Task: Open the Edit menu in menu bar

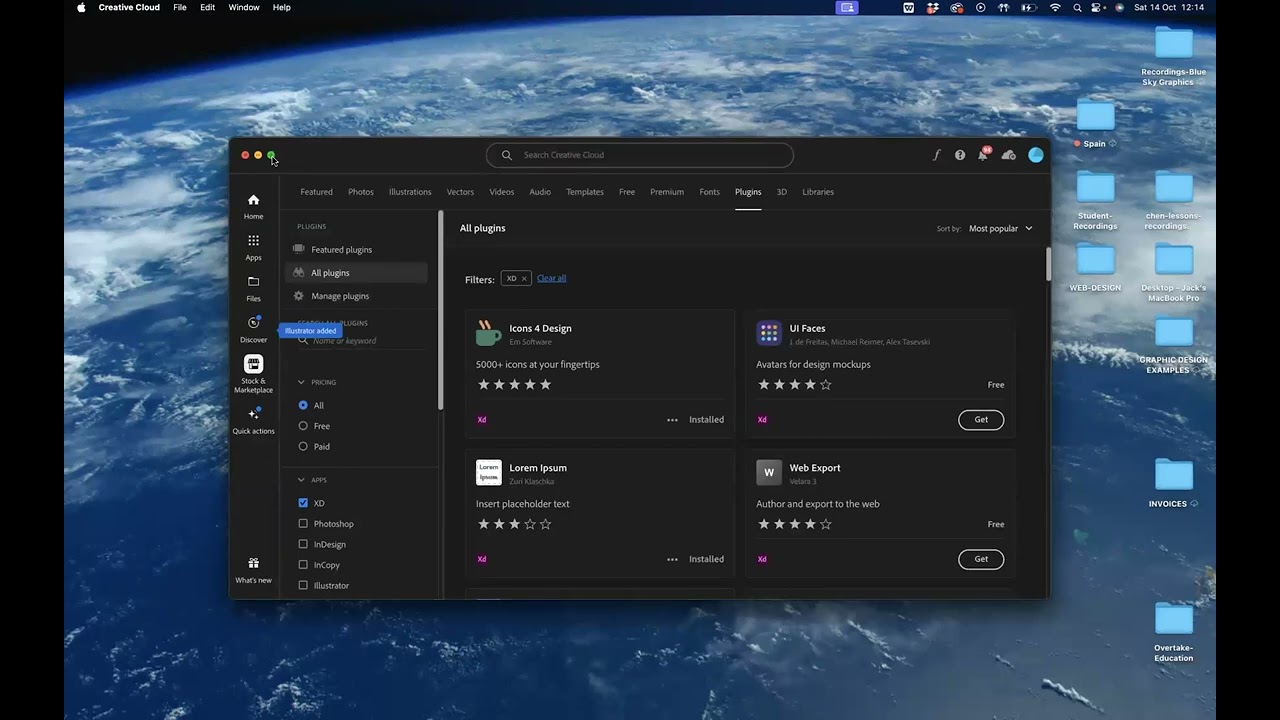Action: point(207,7)
